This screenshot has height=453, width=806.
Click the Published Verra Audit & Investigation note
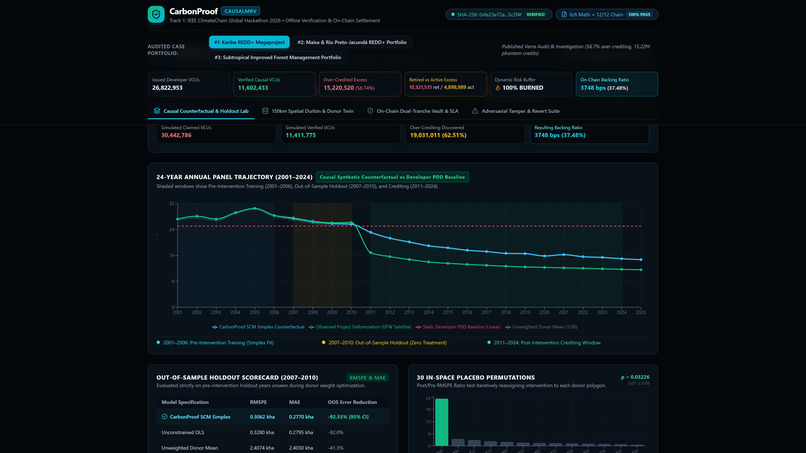pos(576,50)
